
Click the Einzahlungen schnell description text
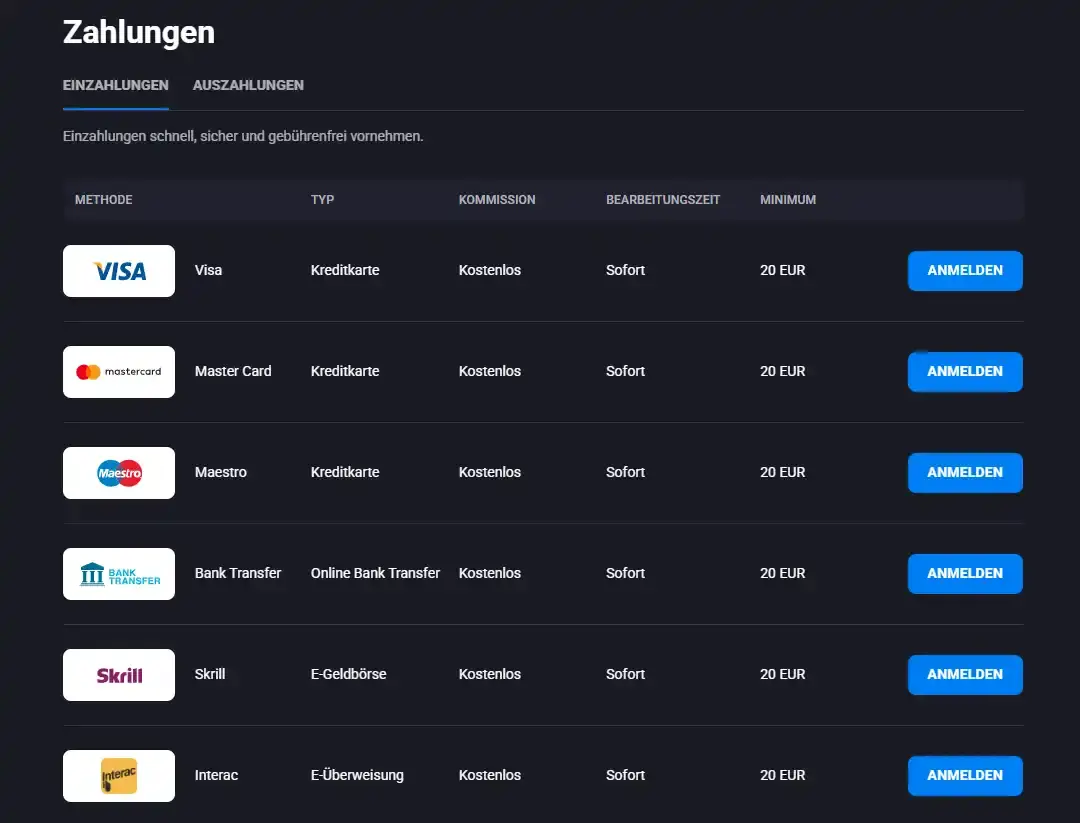pos(242,136)
